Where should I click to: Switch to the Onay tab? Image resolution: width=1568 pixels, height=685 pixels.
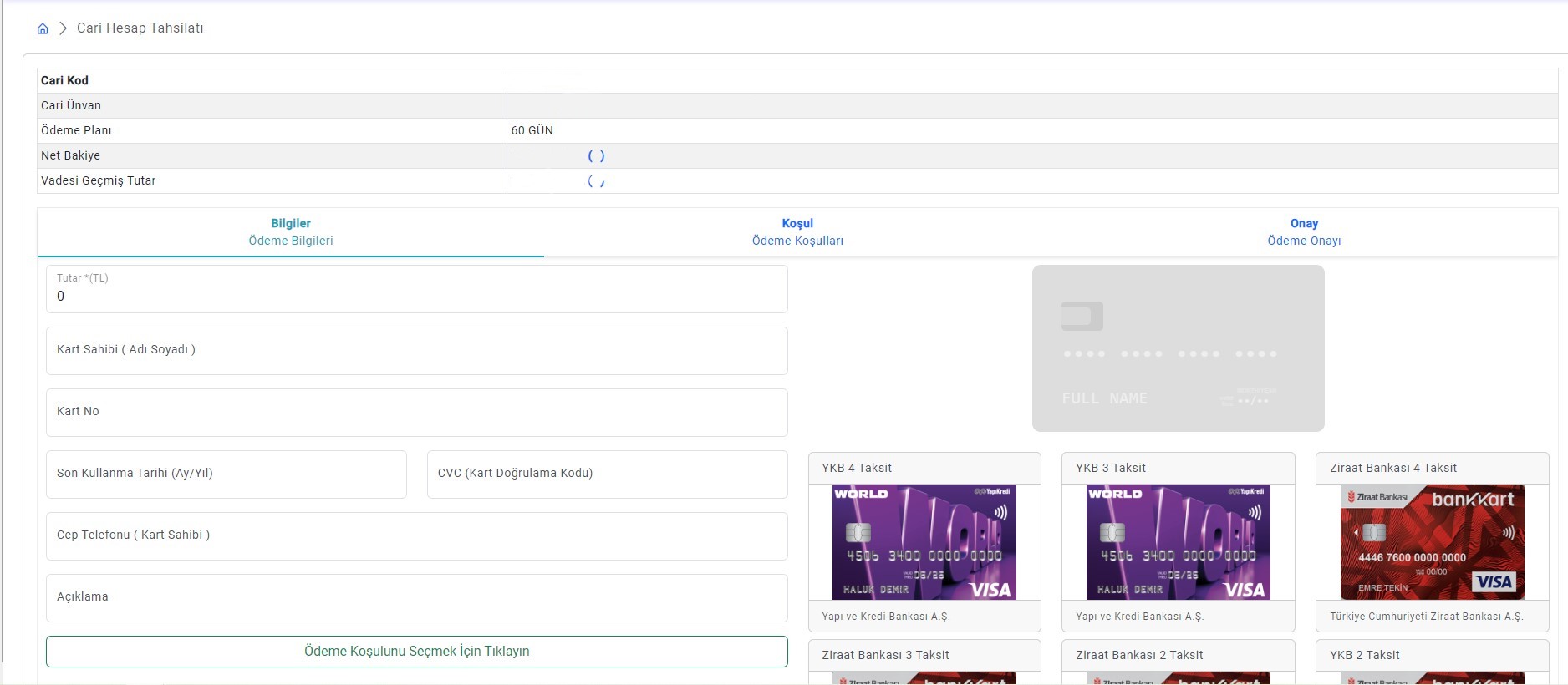point(1303,231)
